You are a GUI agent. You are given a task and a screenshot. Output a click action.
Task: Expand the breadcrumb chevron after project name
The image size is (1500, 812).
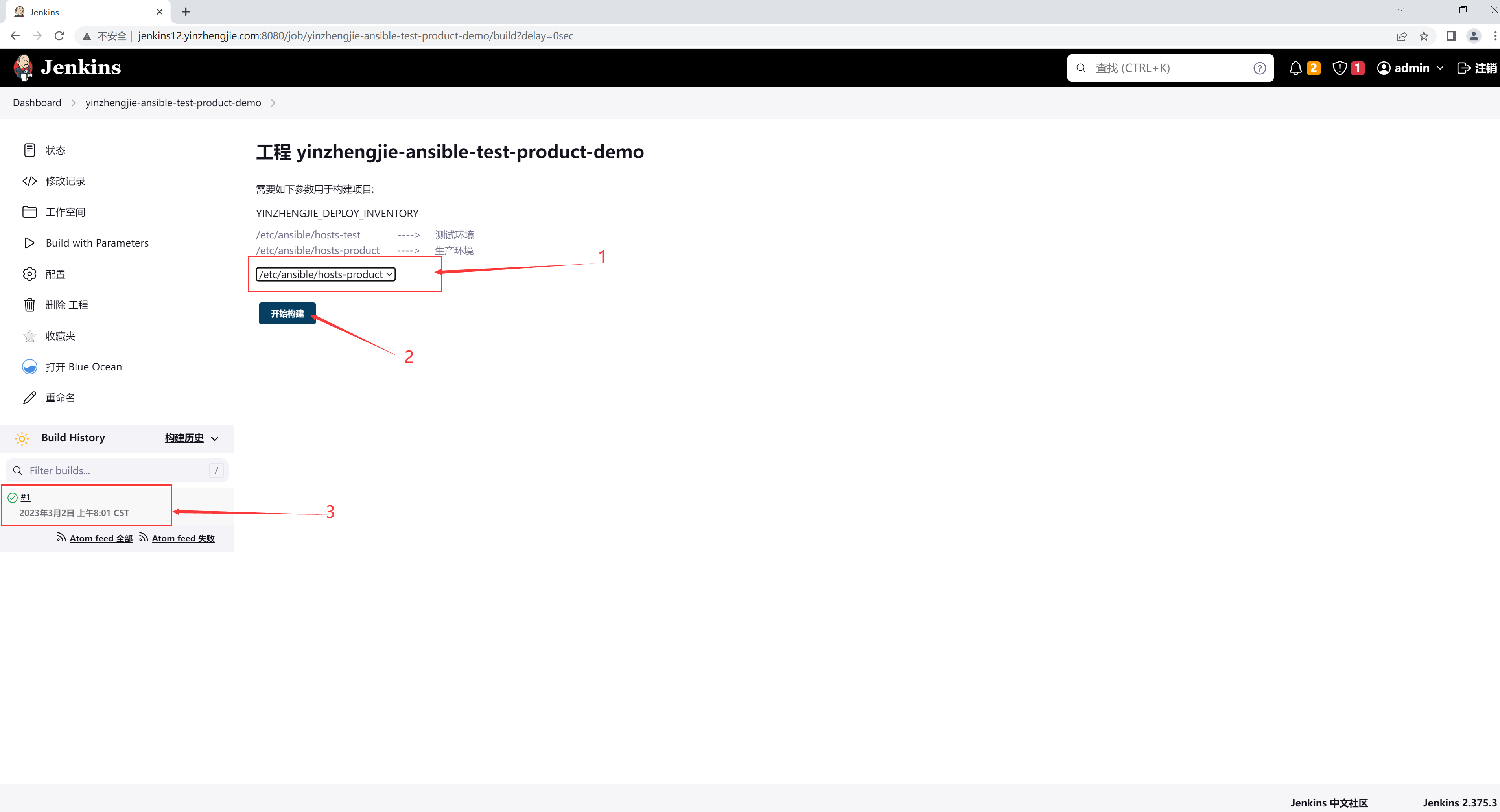[x=273, y=103]
